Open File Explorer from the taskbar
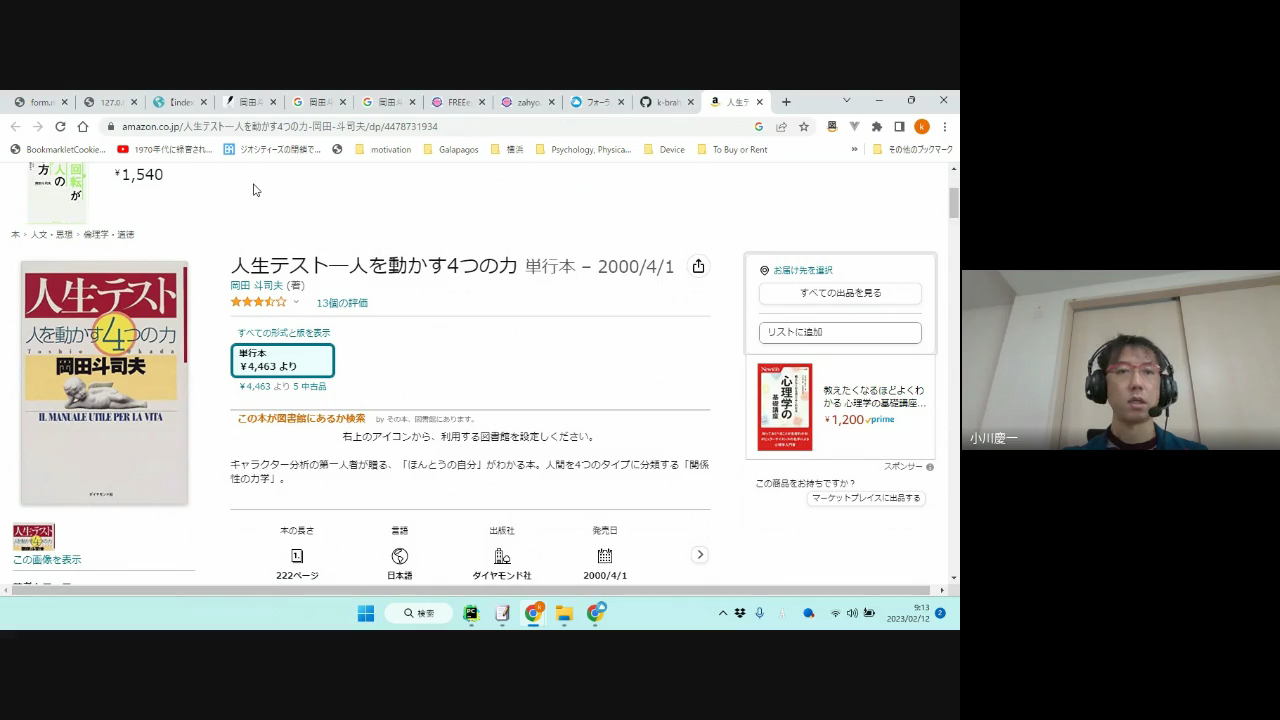The image size is (1280, 720). 564,613
